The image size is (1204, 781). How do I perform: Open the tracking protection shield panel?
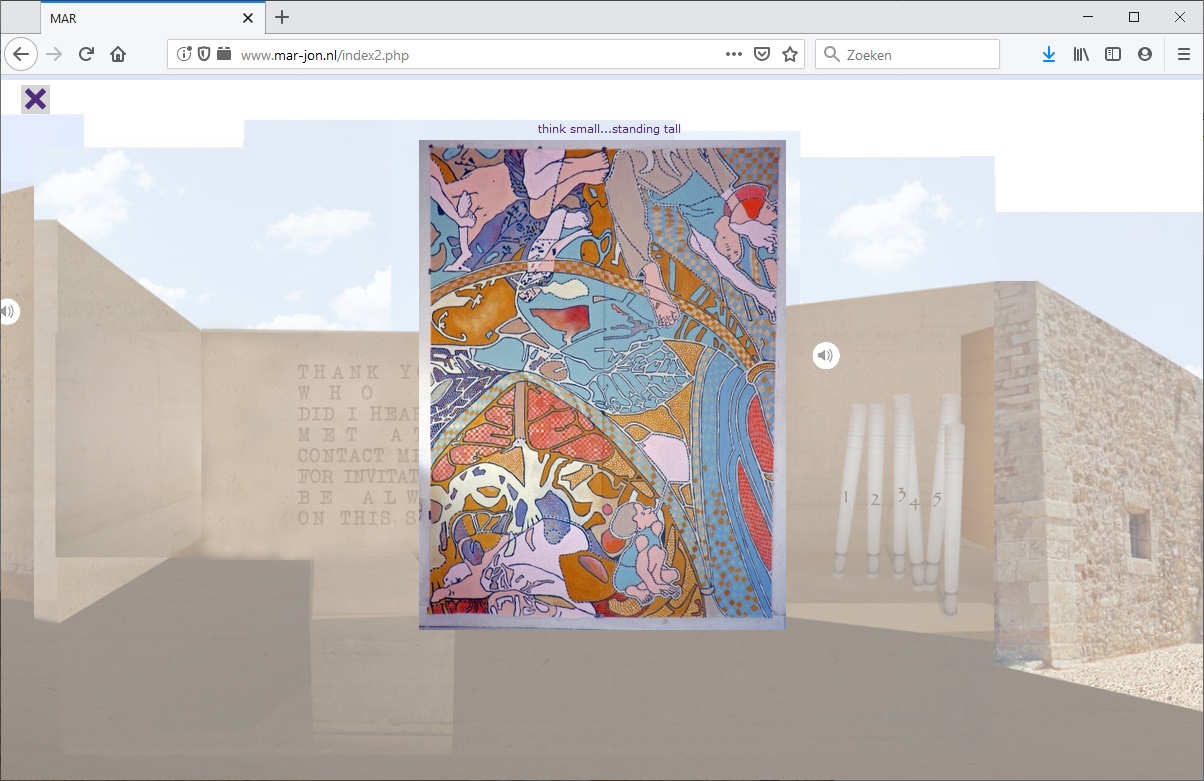coord(204,55)
